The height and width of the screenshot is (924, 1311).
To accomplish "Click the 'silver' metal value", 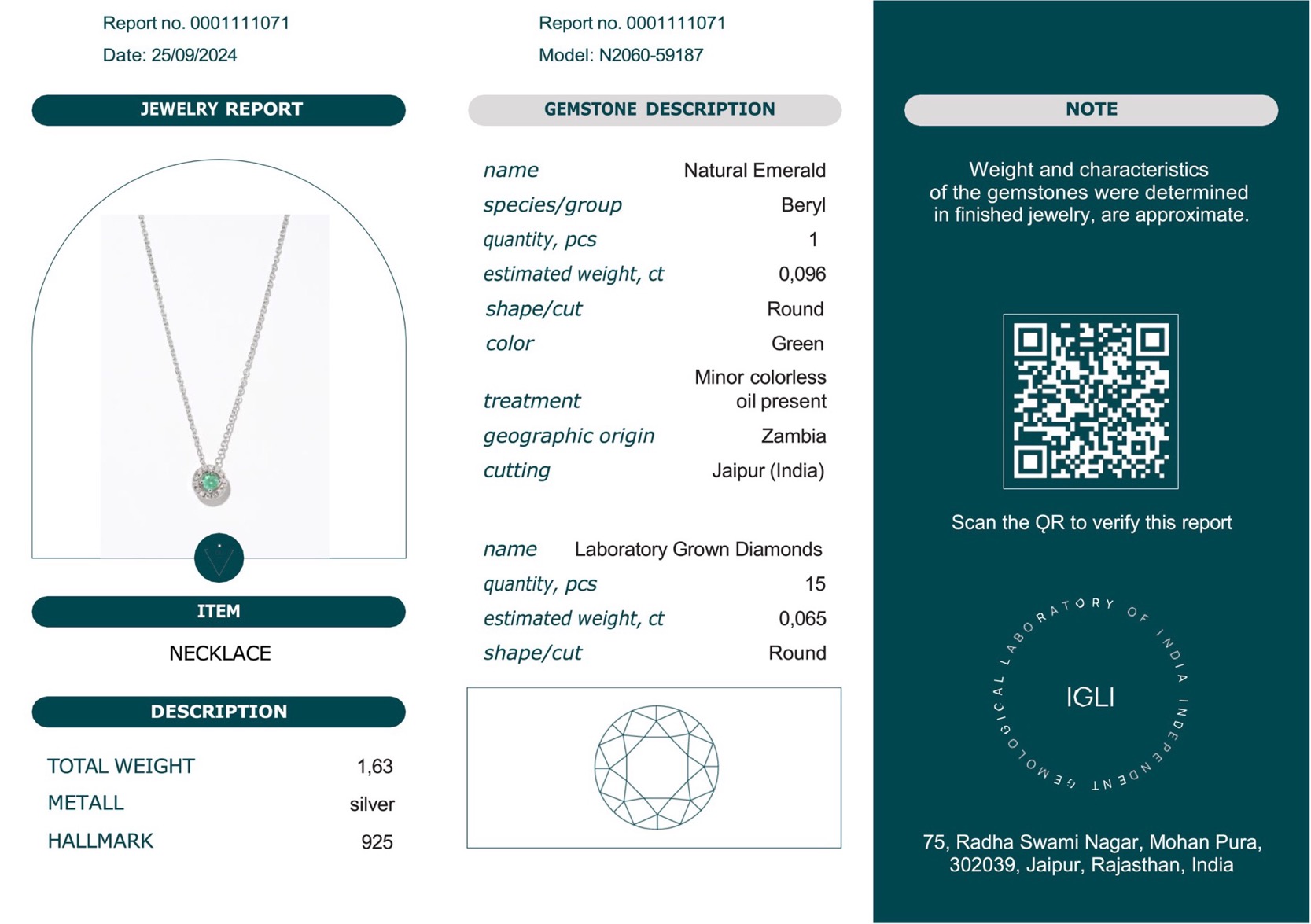I will [372, 804].
